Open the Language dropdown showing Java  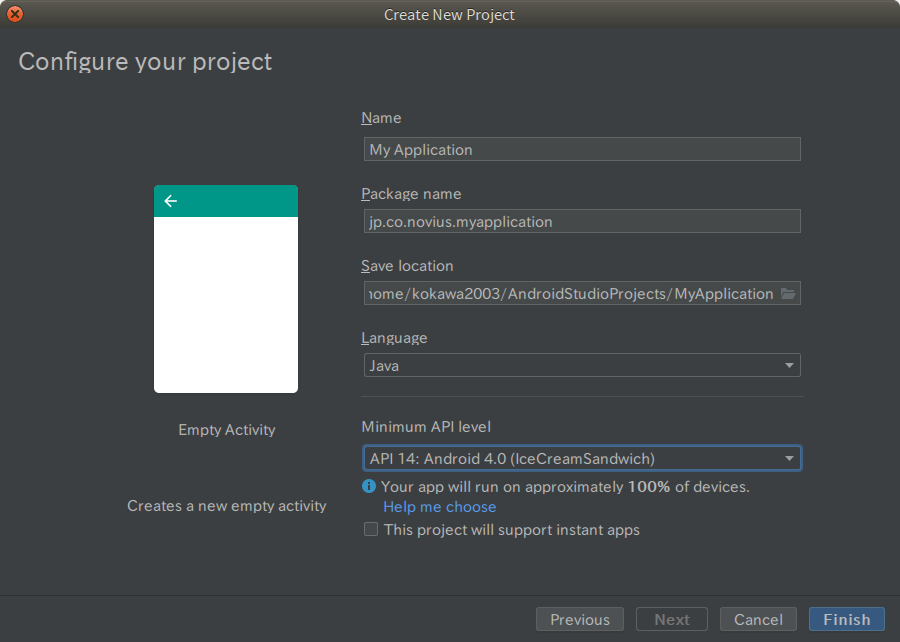(582, 365)
